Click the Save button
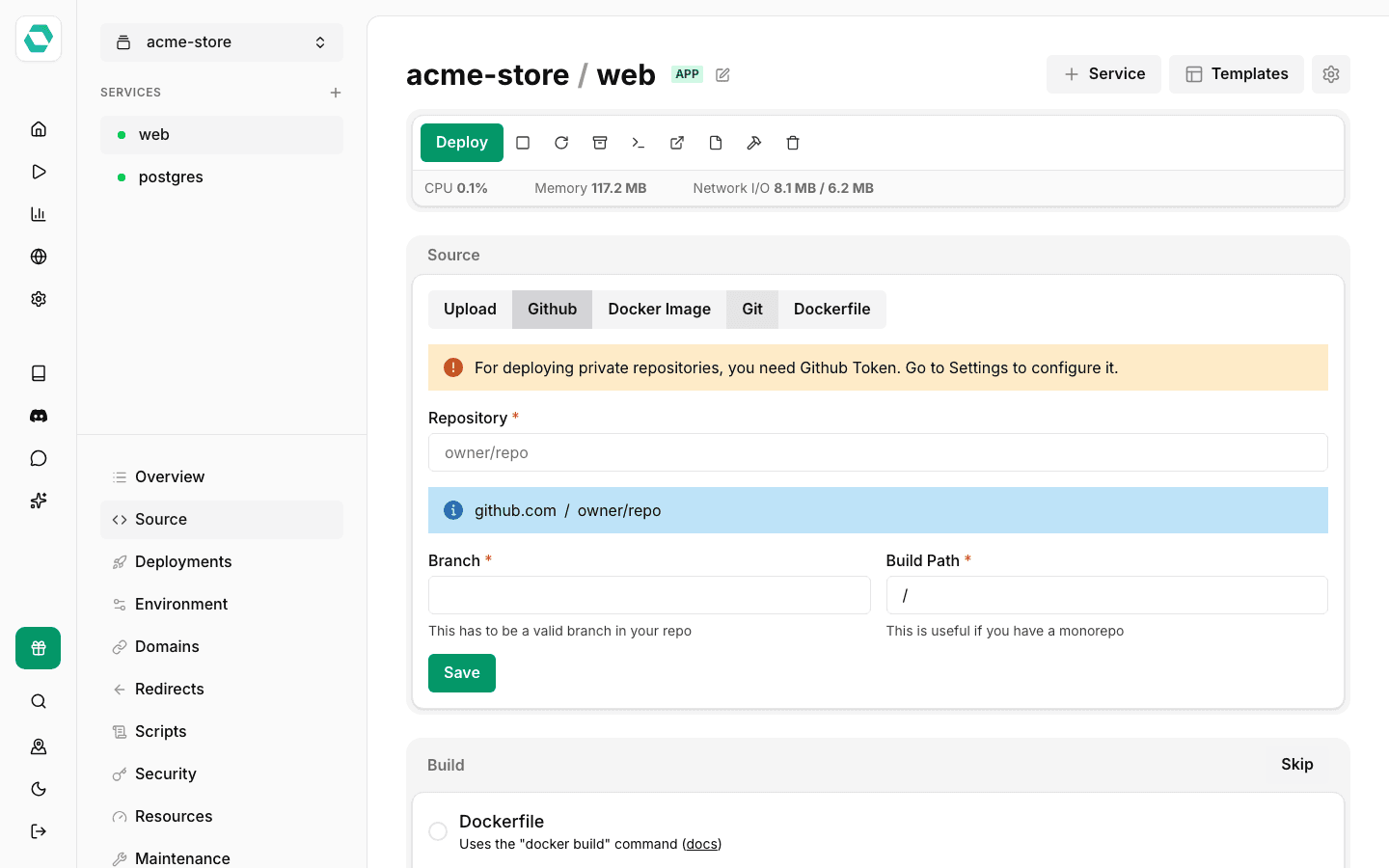1389x868 pixels. [x=462, y=673]
